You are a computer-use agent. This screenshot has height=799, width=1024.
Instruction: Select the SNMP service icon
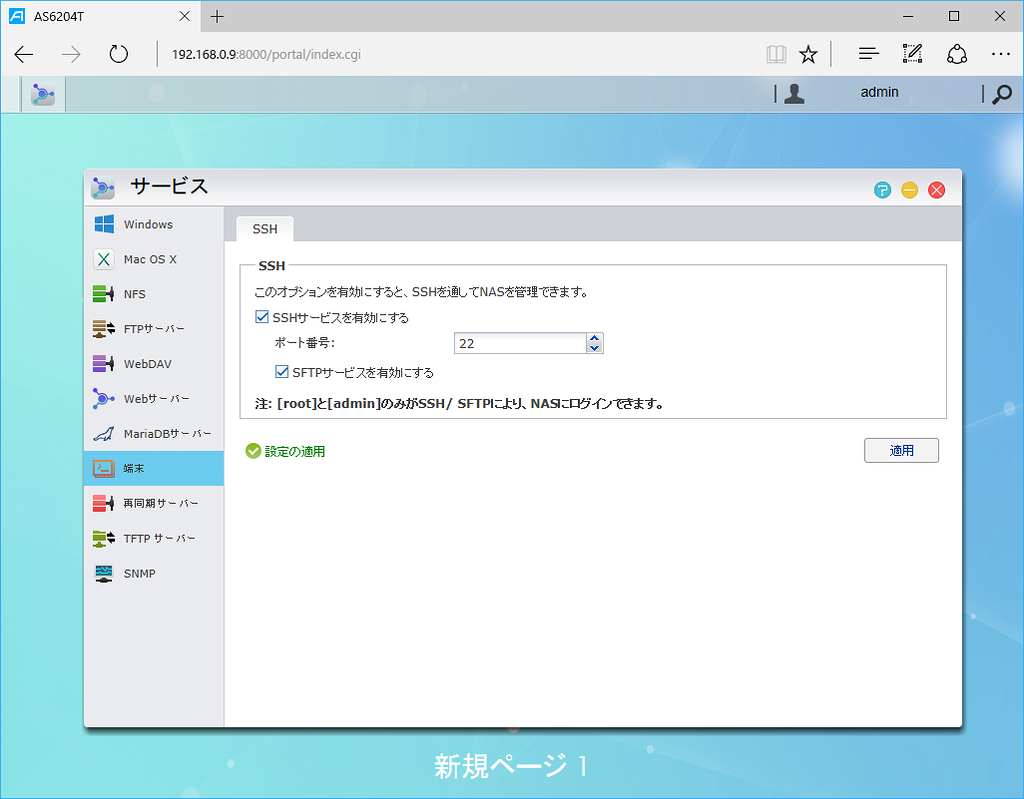coord(103,573)
